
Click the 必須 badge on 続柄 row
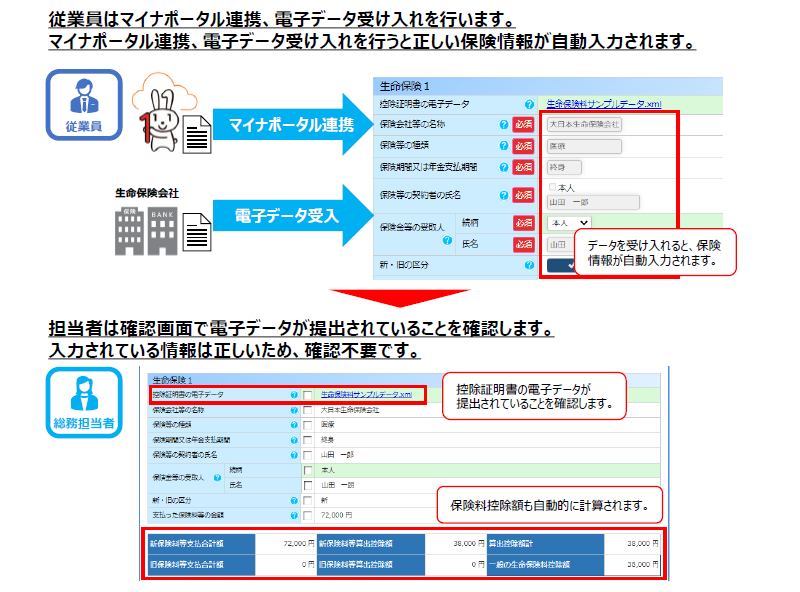point(523,223)
